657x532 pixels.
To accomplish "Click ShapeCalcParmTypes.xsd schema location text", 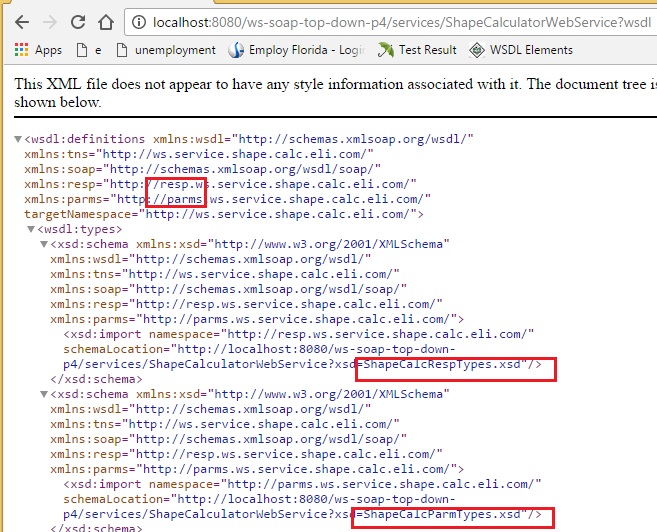I will pos(442,514).
